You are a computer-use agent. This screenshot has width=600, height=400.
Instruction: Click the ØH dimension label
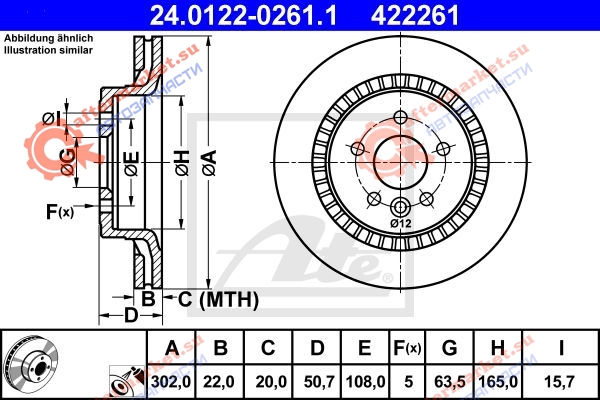click(x=183, y=163)
